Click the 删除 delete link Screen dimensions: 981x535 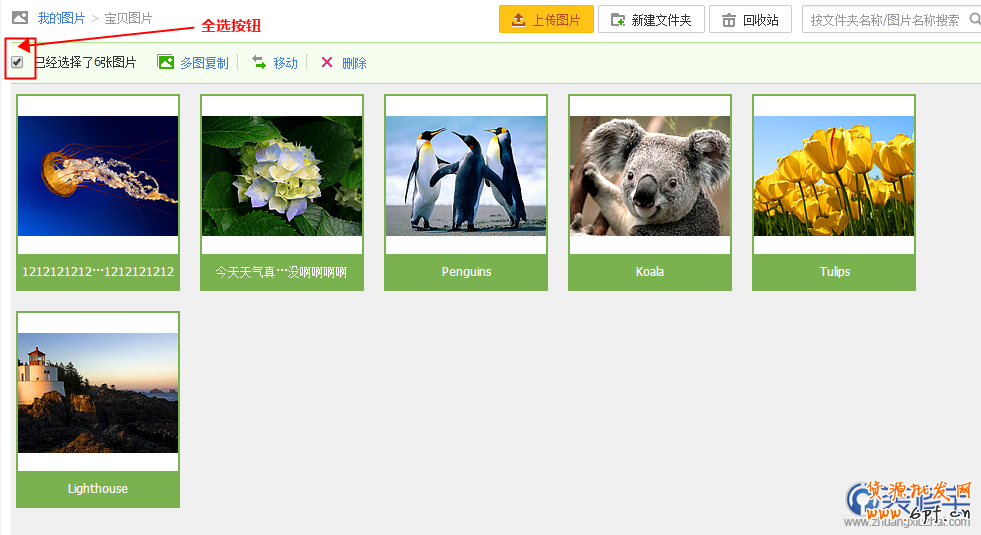point(354,63)
